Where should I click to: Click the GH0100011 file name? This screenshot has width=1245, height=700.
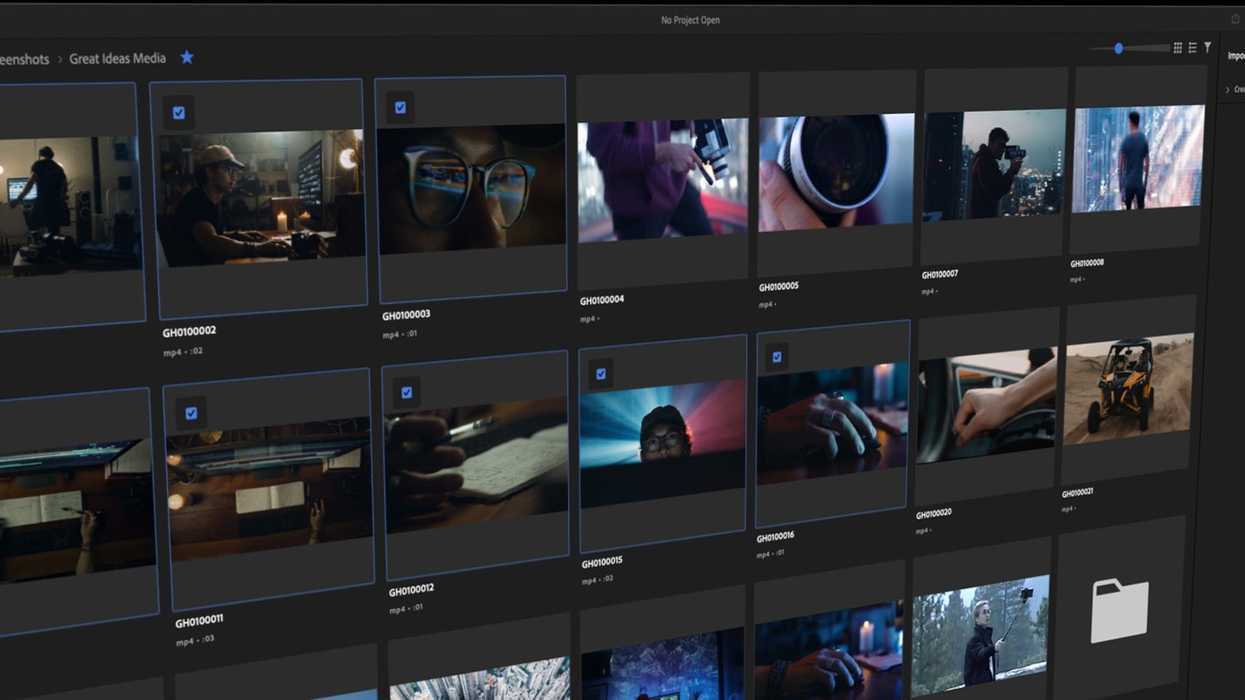point(199,621)
